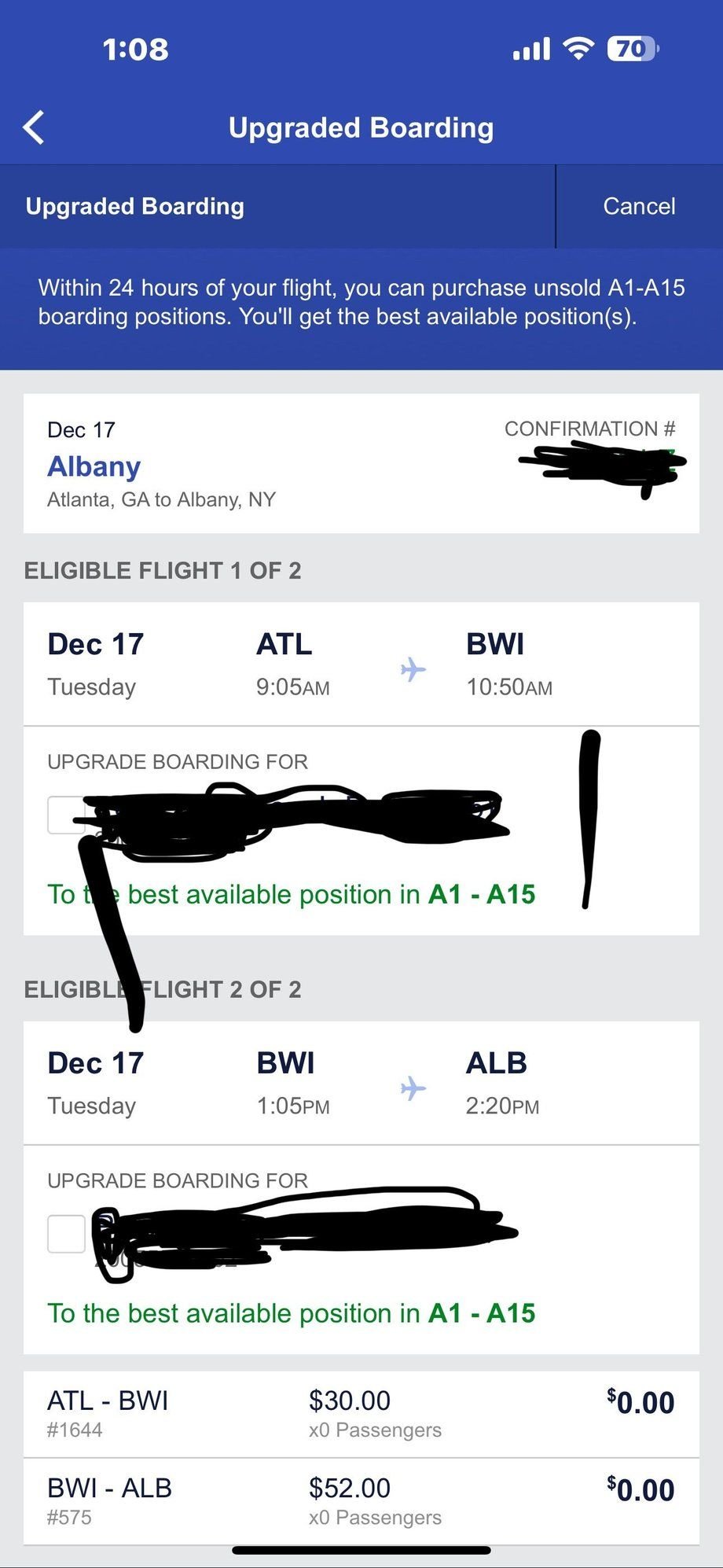Tap the Wi-Fi status icon
The image size is (723, 1568).
tap(578, 49)
